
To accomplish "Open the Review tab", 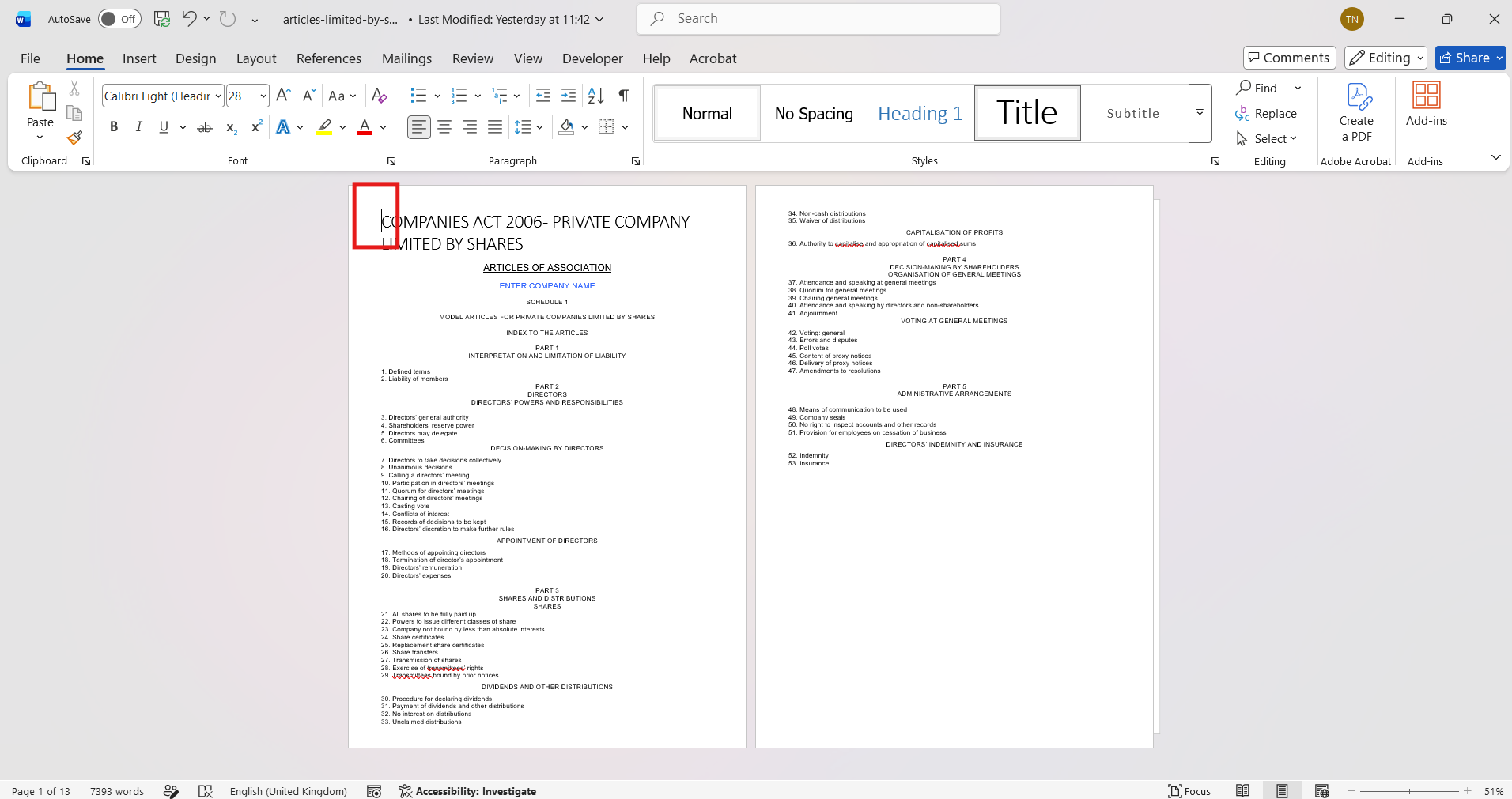I will coord(473,58).
